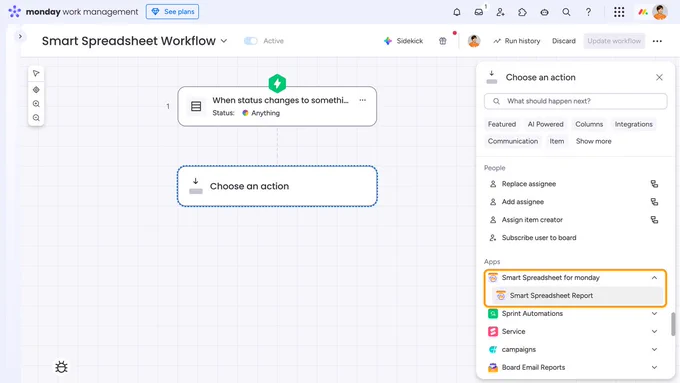Open the products switcher grid icon
The width and height of the screenshot is (680, 383).
click(619, 12)
